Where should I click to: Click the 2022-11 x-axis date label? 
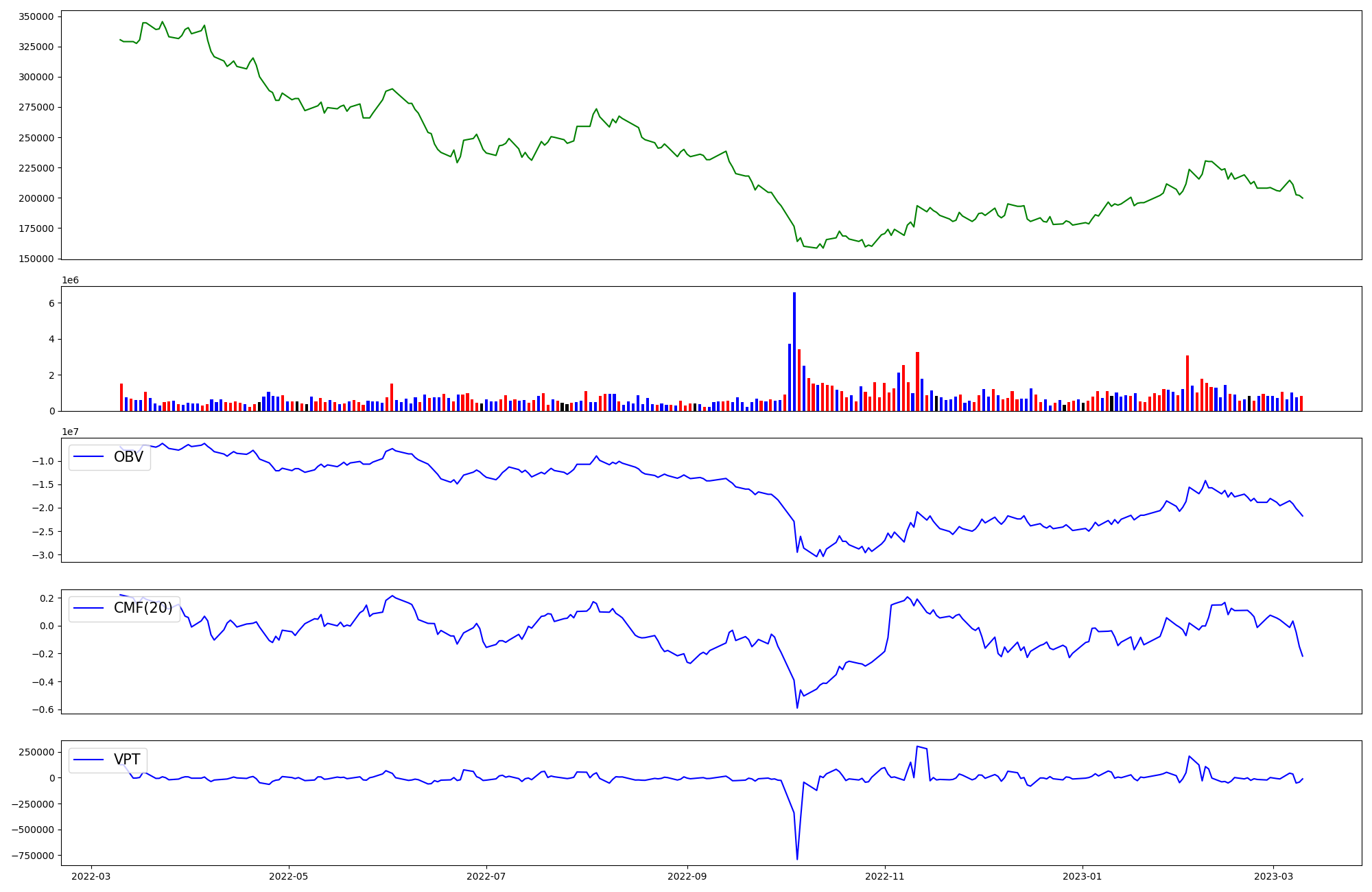tap(885, 876)
